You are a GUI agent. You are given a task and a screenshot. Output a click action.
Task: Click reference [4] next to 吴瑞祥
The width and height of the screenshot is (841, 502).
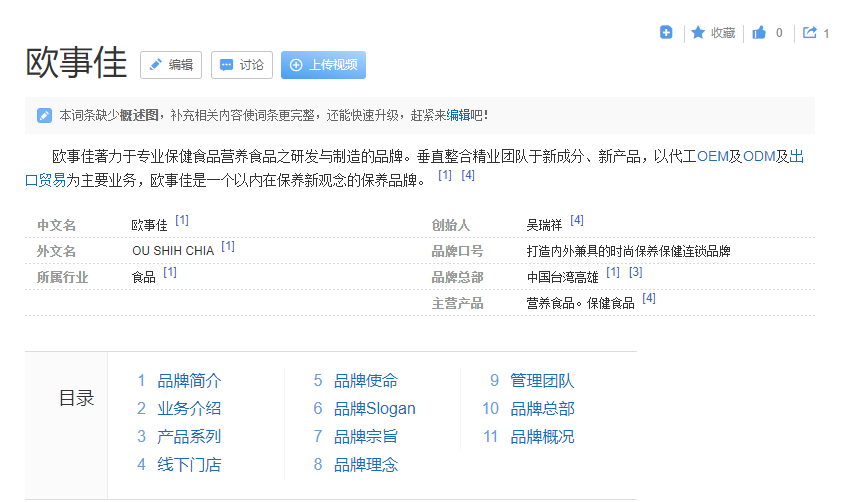click(x=577, y=220)
